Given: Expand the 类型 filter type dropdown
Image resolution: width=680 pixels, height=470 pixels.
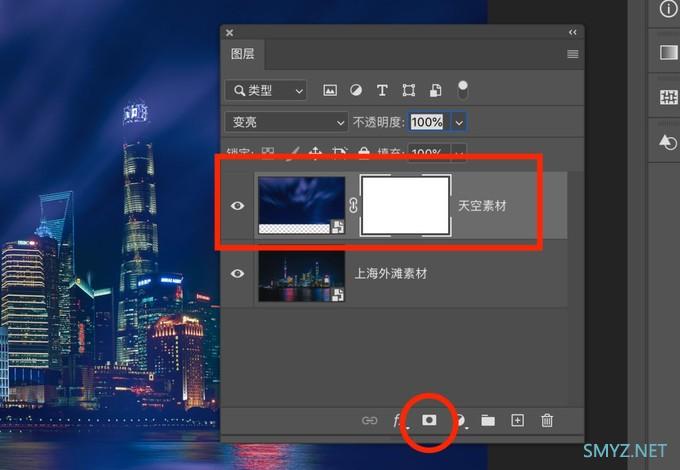Looking at the screenshot, I should click(x=266, y=91).
